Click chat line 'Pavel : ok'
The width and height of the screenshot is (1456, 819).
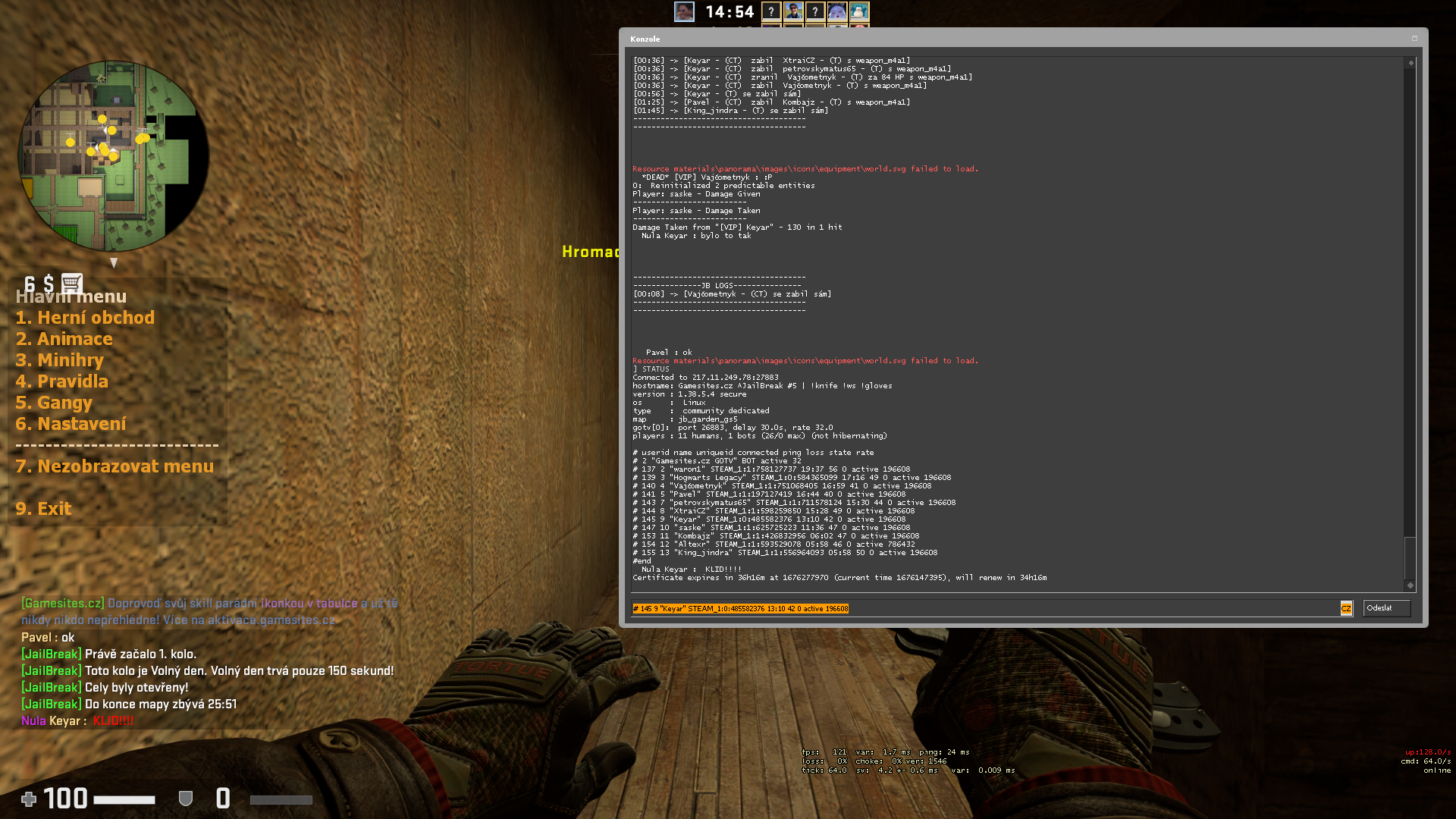click(x=48, y=638)
